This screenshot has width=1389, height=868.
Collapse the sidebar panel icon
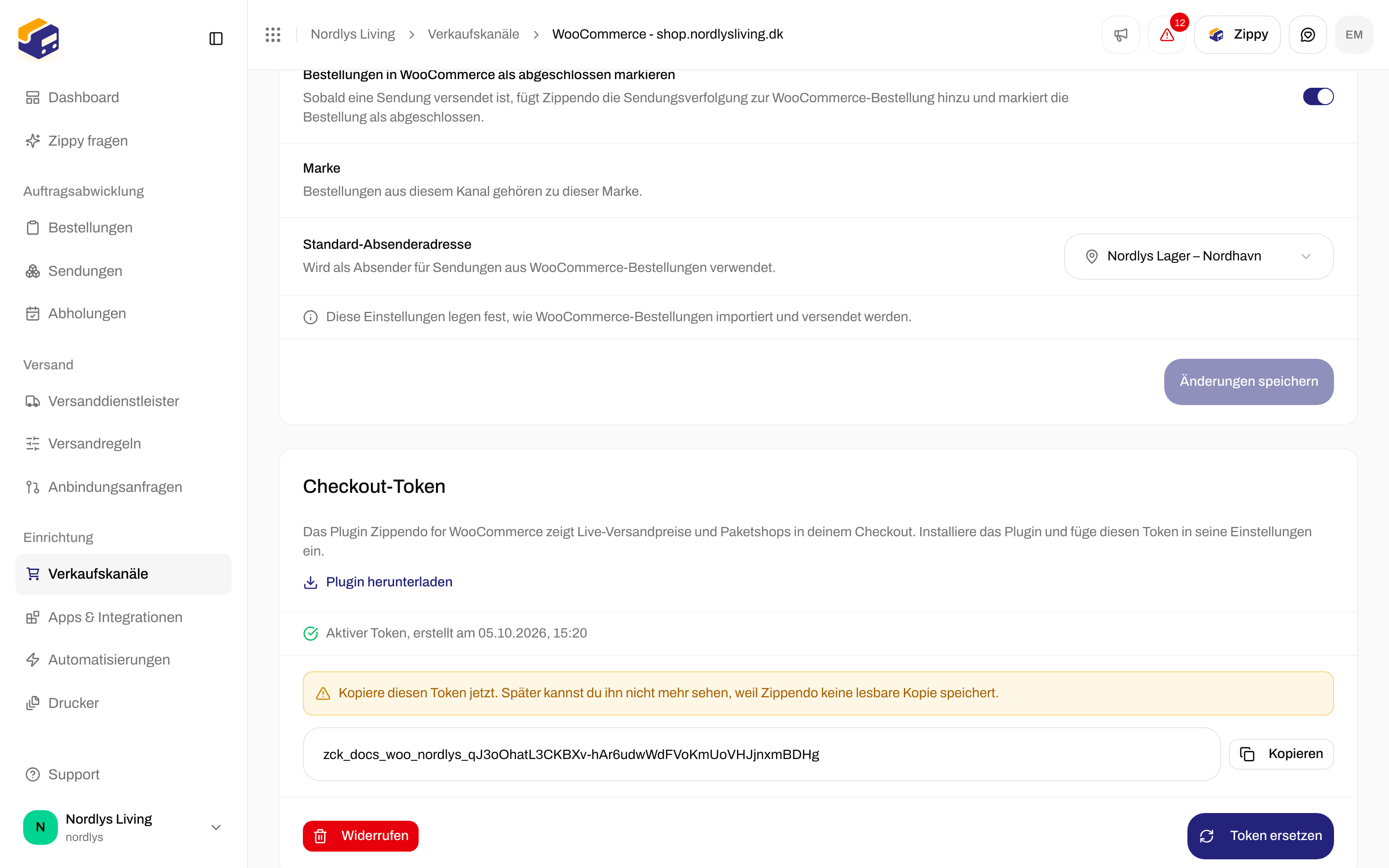216,39
